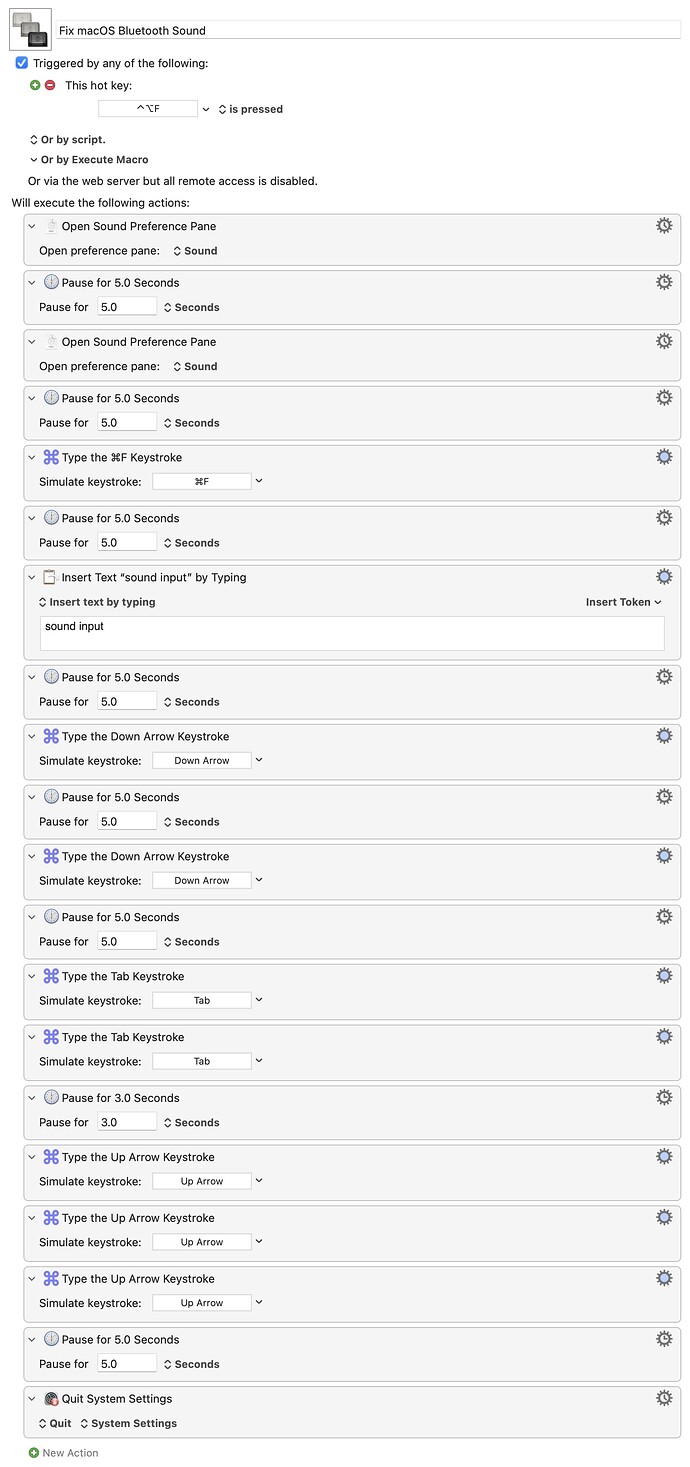Click the macro icon next to the name field
The width and height of the screenshot is (690, 1467).
(x=29, y=29)
